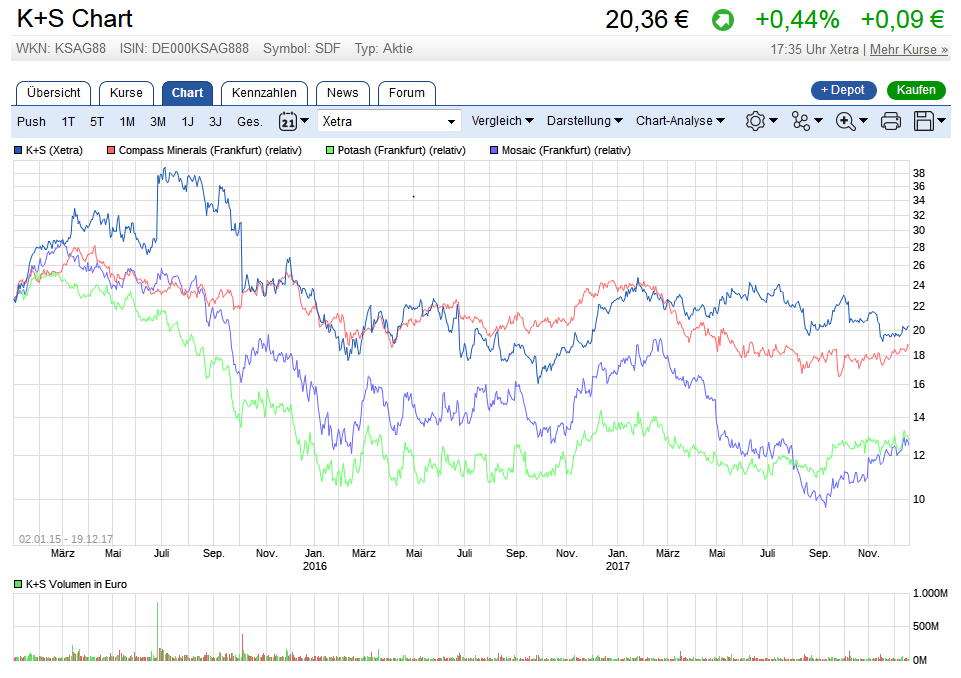The image size is (961, 678).
Task: Expand the Chart-Analyse dropdown
Action: [680, 121]
